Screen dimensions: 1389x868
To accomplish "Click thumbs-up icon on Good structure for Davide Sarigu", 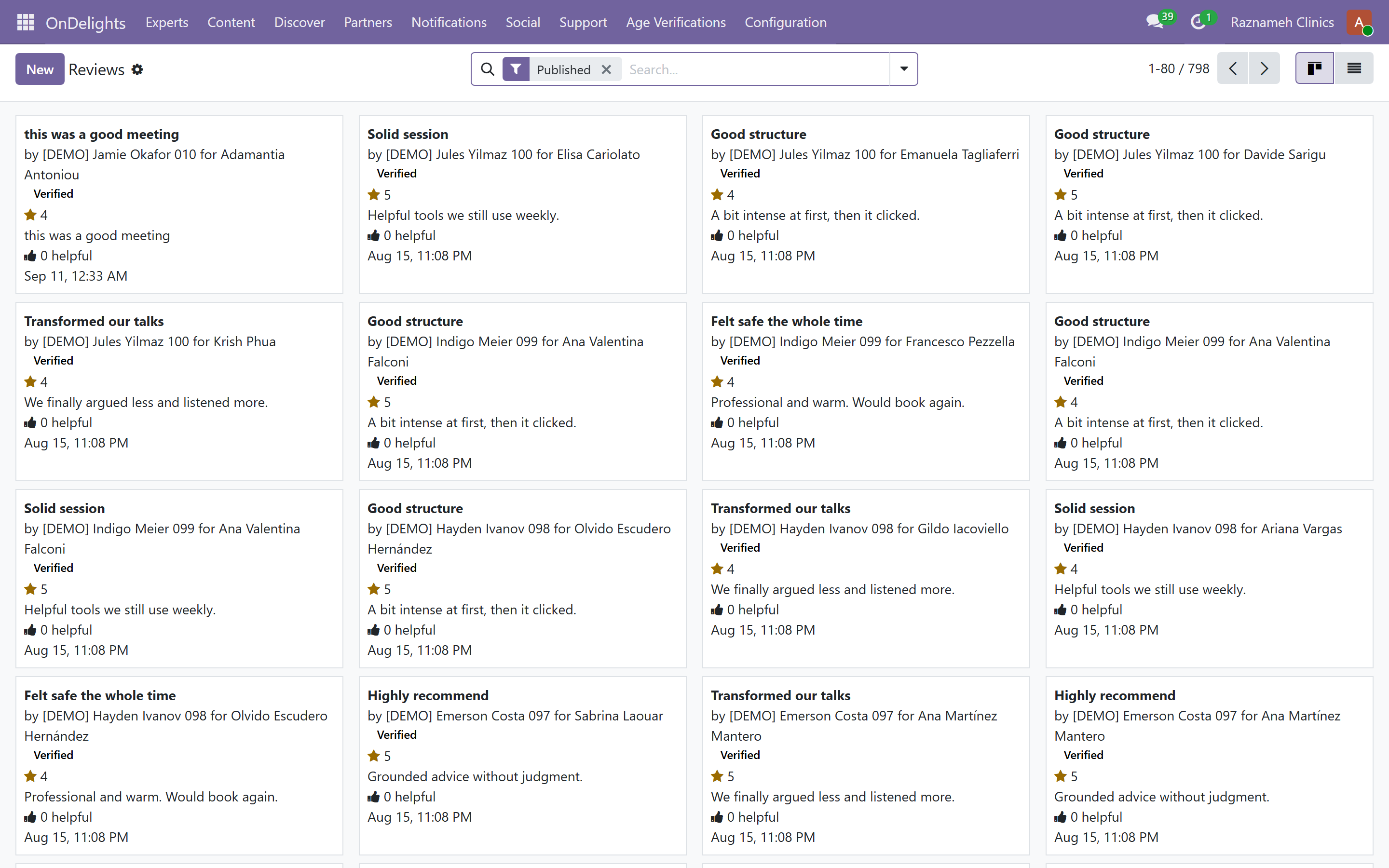I will (x=1060, y=235).
